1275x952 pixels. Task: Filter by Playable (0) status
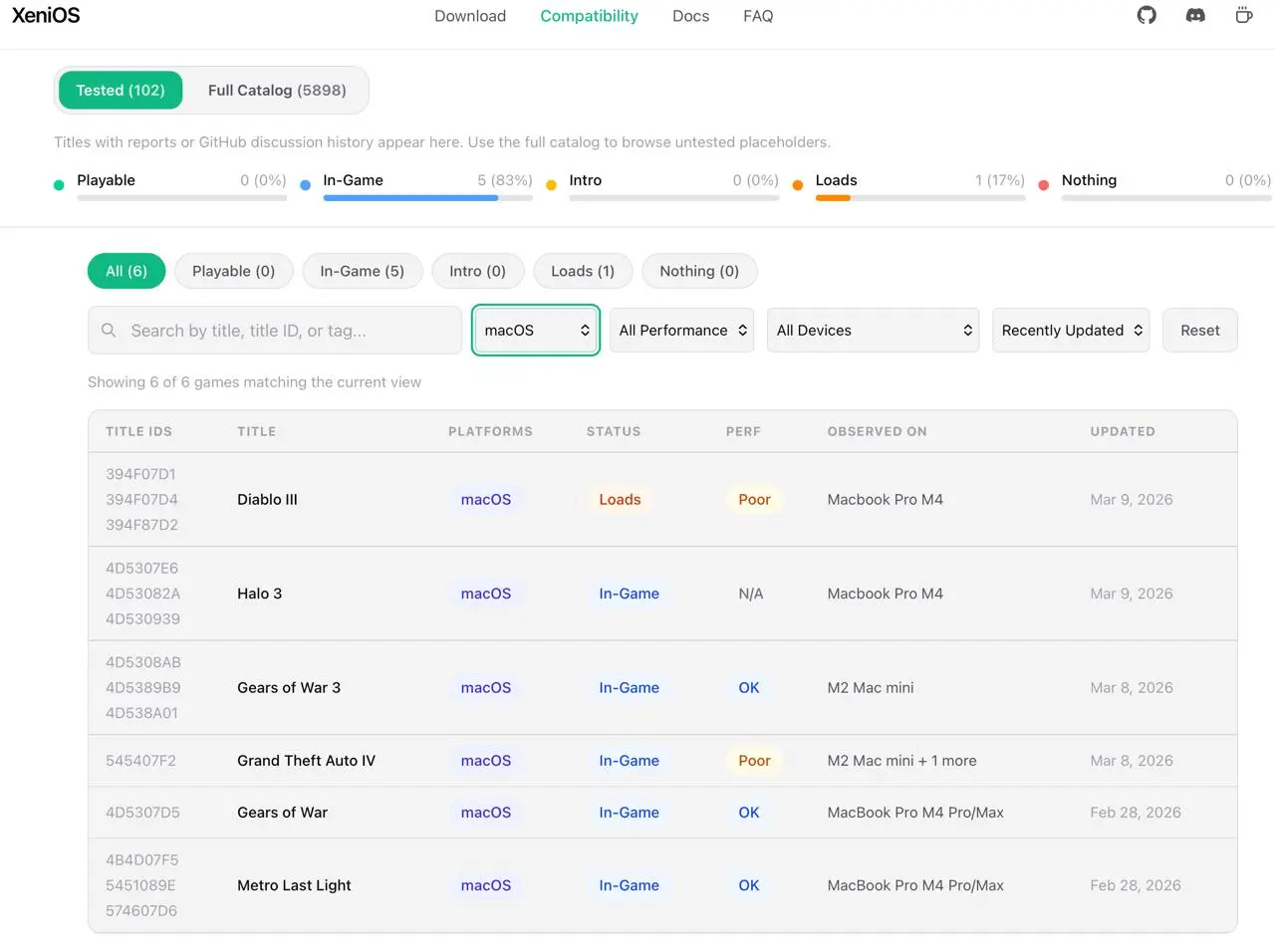click(233, 271)
